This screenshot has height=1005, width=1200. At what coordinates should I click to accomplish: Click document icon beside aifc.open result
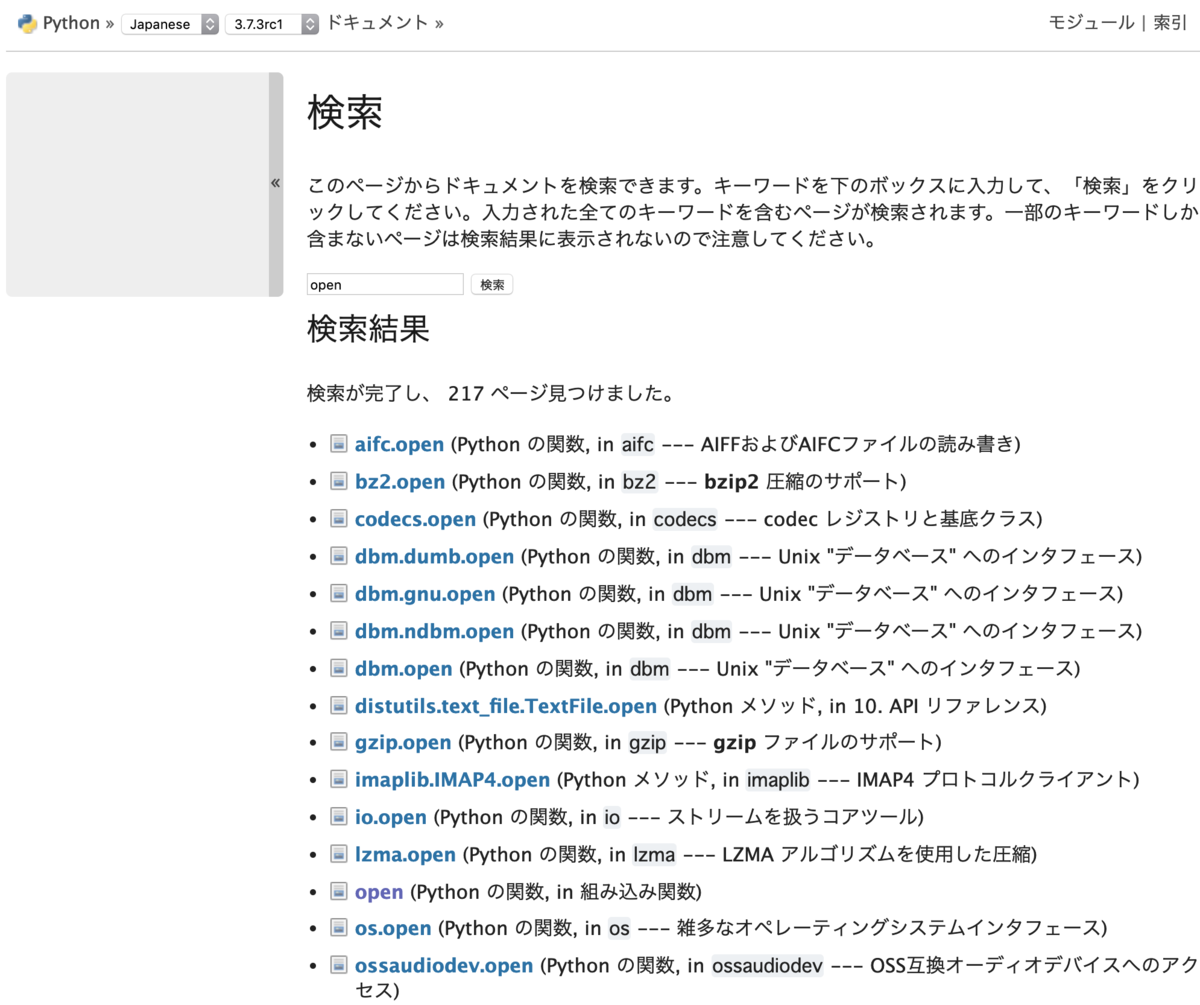point(338,444)
